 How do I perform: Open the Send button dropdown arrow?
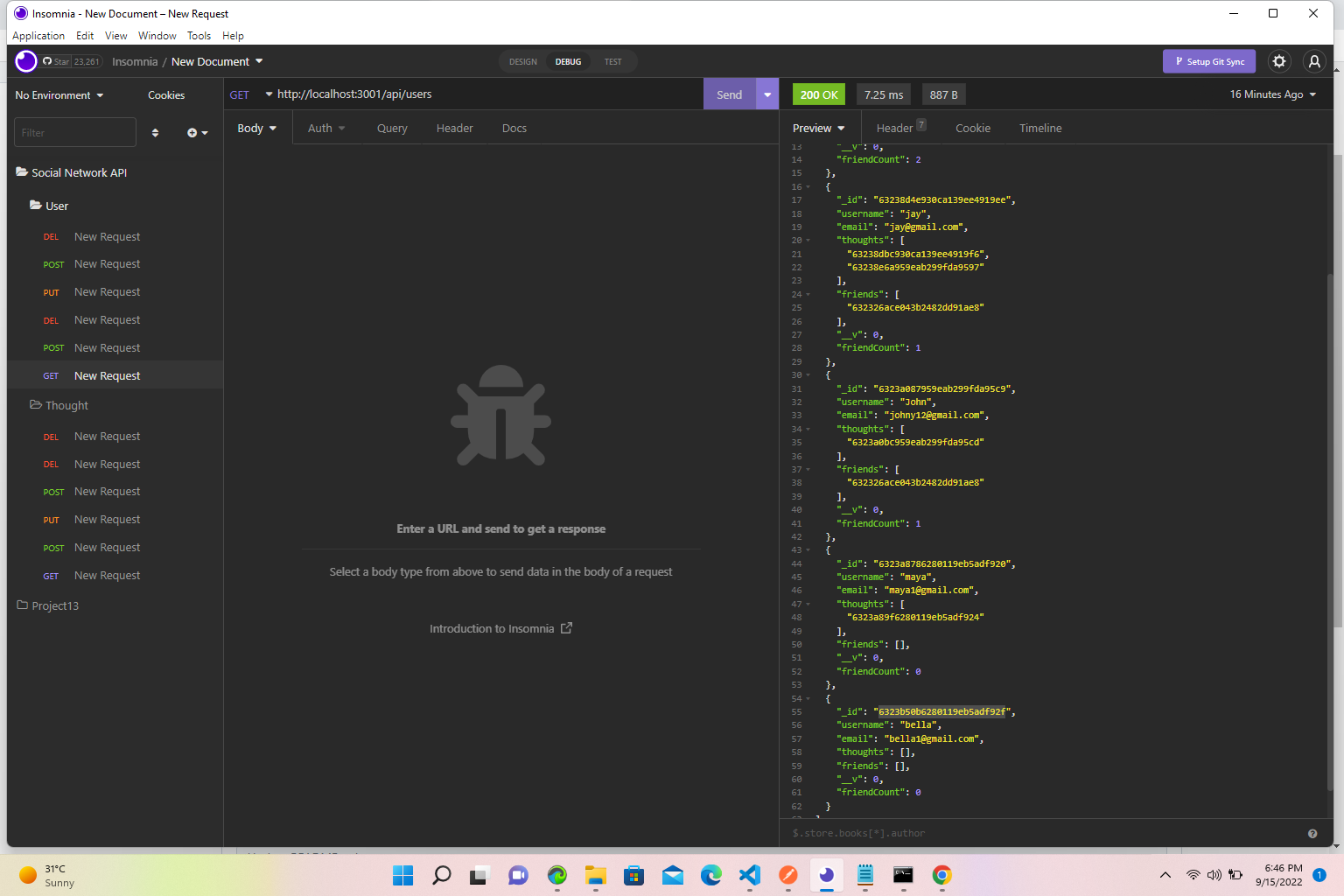tap(766, 94)
